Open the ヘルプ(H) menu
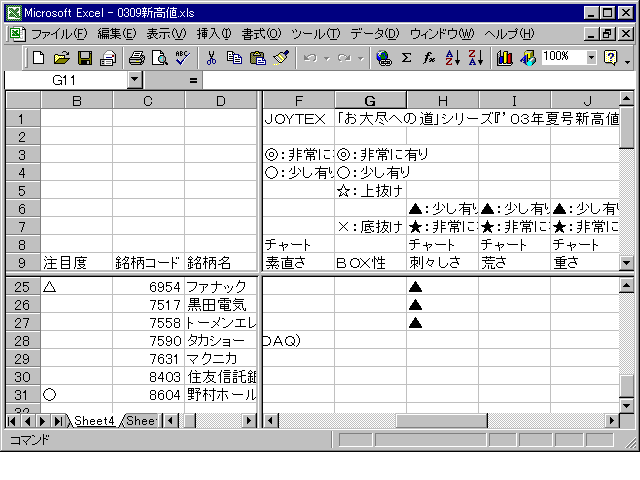Image resolution: width=640 pixels, height=480 pixels. pyautogui.click(x=509, y=33)
